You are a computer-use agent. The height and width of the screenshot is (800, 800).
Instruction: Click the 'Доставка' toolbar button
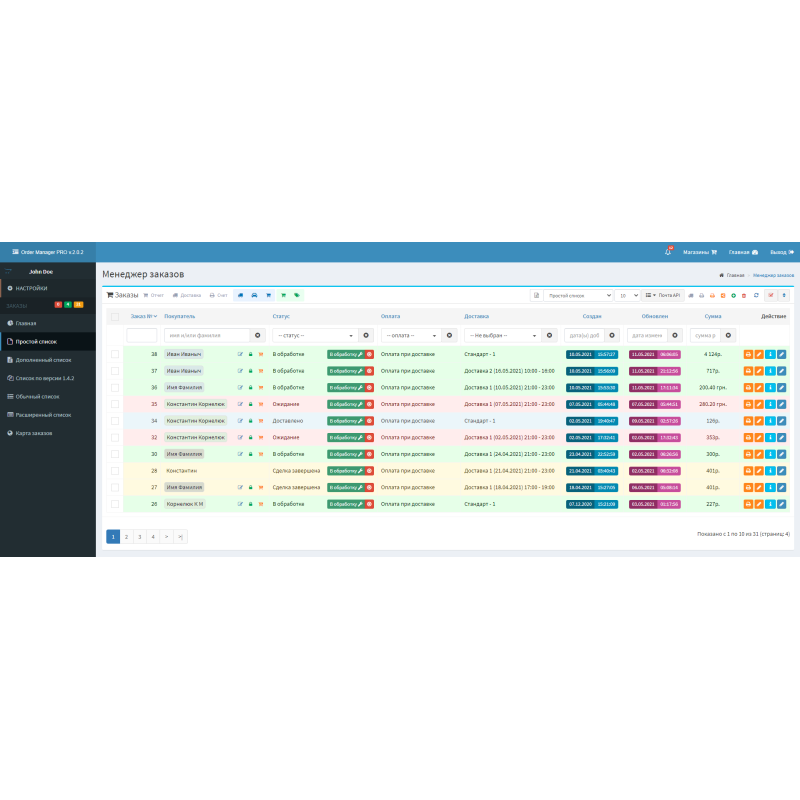pyautogui.click(x=187, y=295)
